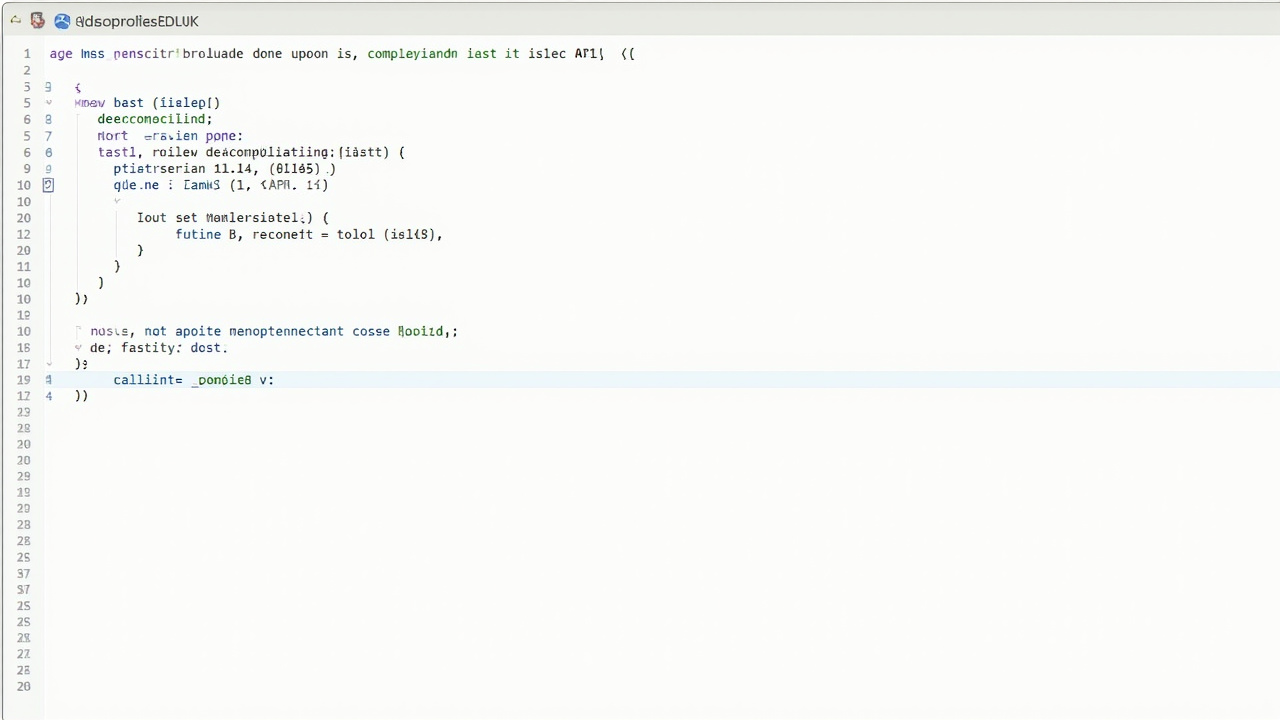Viewport: 1280px width, 720px height.
Task: Click the red app icon in title bar
Action: (38, 20)
